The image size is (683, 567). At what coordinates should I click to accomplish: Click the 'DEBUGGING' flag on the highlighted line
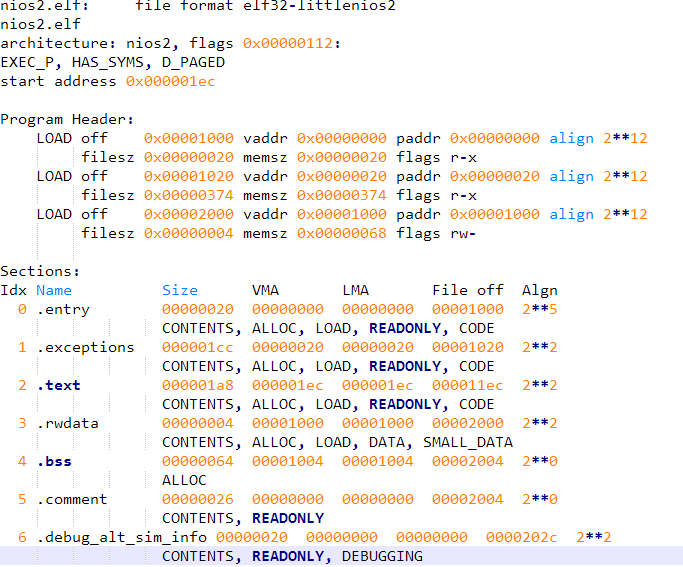382,556
